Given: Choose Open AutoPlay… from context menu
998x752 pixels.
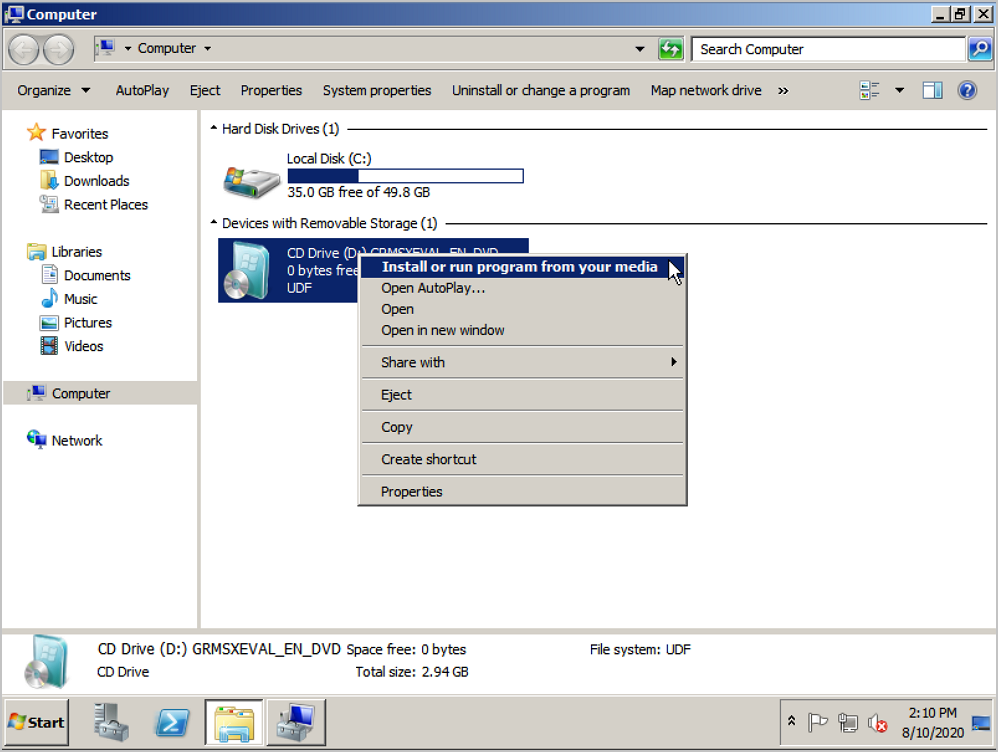Looking at the screenshot, I should coord(523,288).
